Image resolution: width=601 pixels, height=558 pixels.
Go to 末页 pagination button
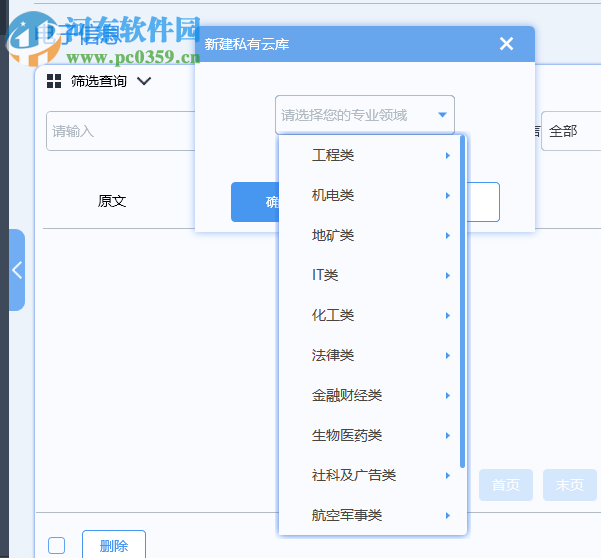570,485
